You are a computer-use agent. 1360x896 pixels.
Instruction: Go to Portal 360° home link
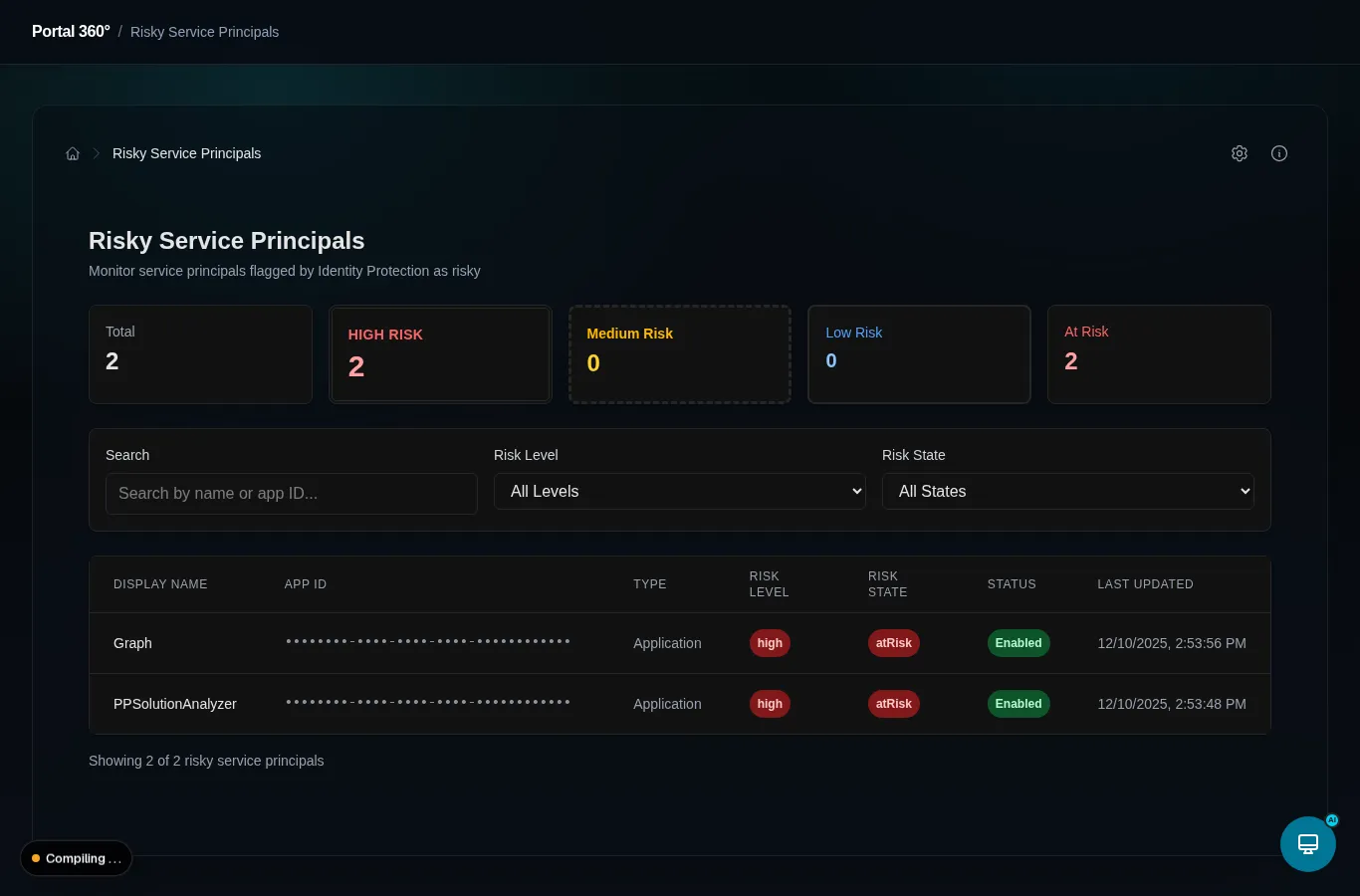coord(71,32)
